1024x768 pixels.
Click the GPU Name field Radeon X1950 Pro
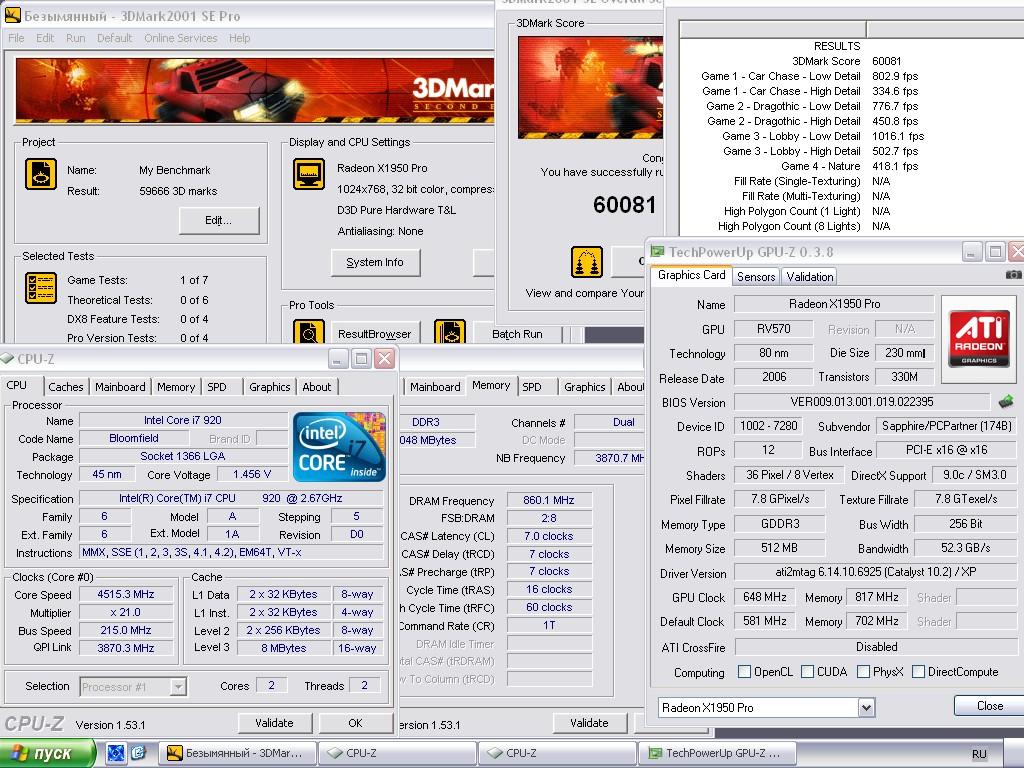tap(834, 304)
